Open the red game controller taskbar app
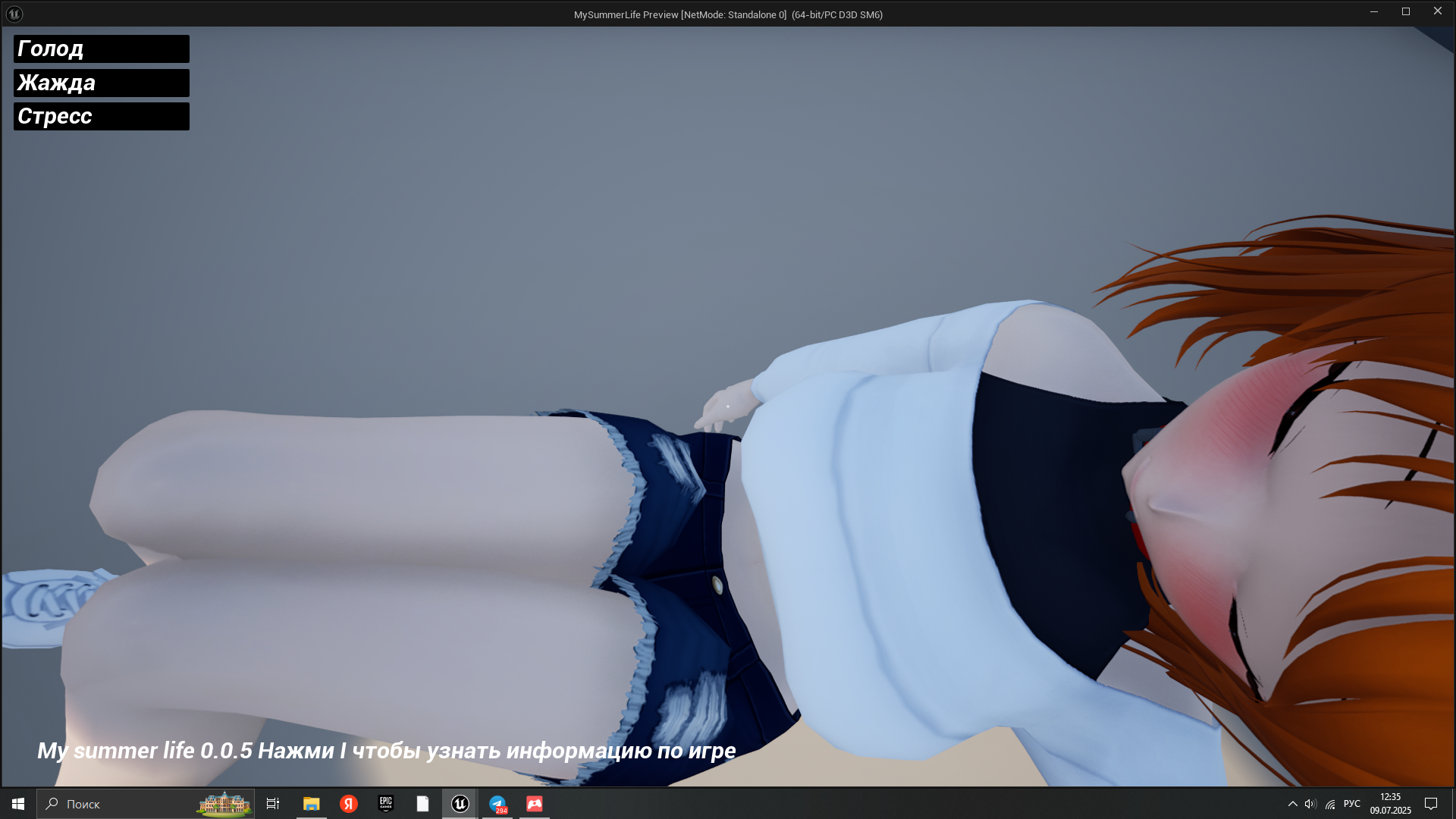Image resolution: width=1456 pixels, height=819 pixels. tap(535, 804)
